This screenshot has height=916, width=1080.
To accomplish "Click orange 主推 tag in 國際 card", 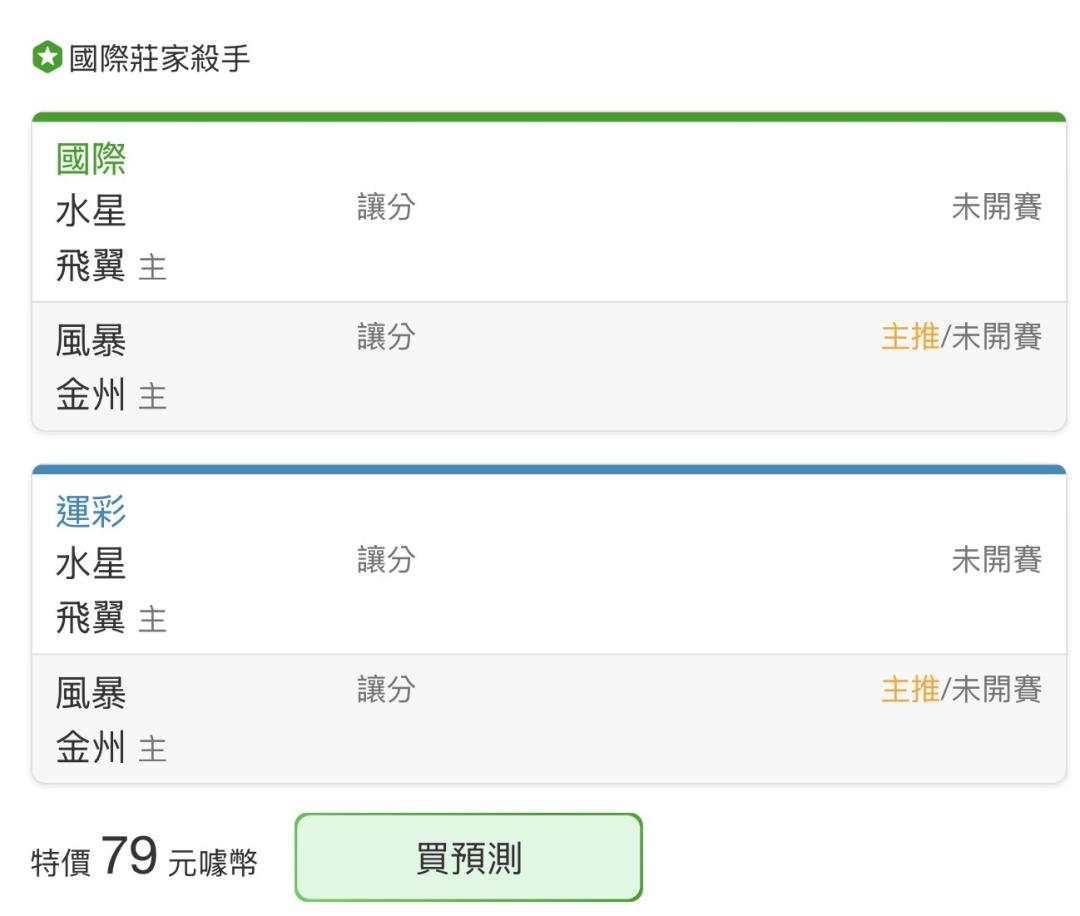I will tap(910, 337).
